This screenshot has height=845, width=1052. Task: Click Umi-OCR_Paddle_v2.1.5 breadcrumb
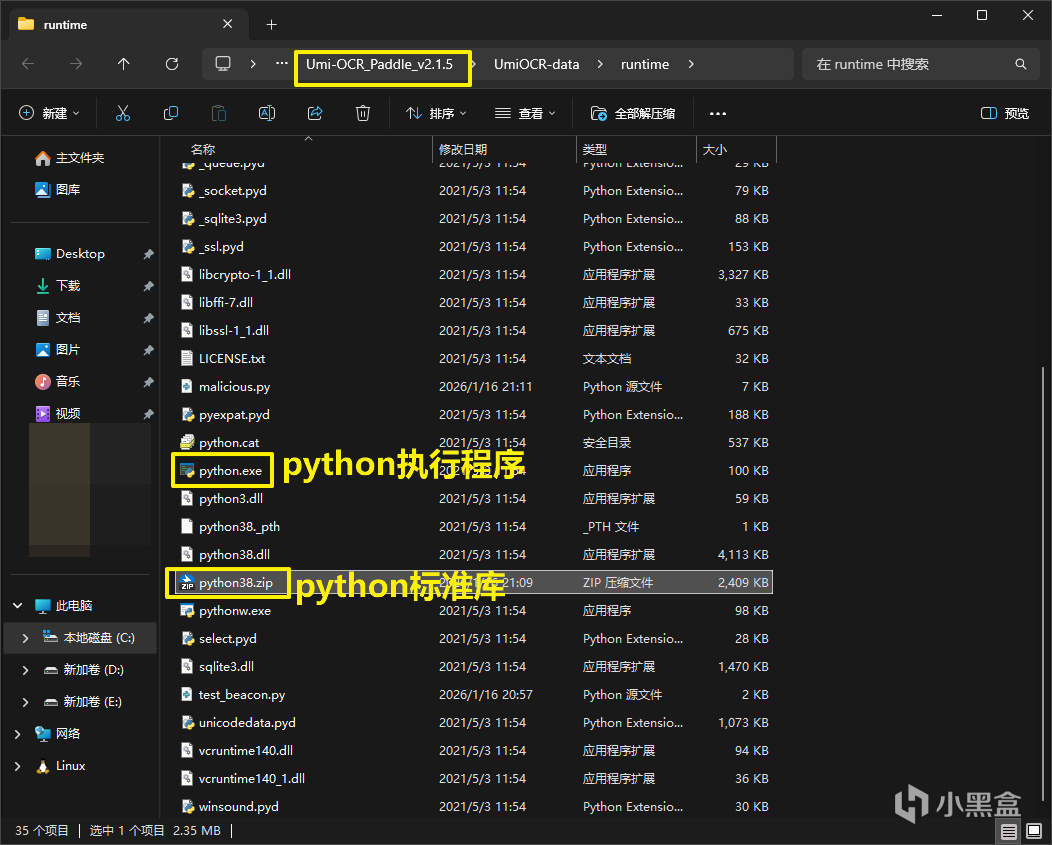tap(380, 64)
